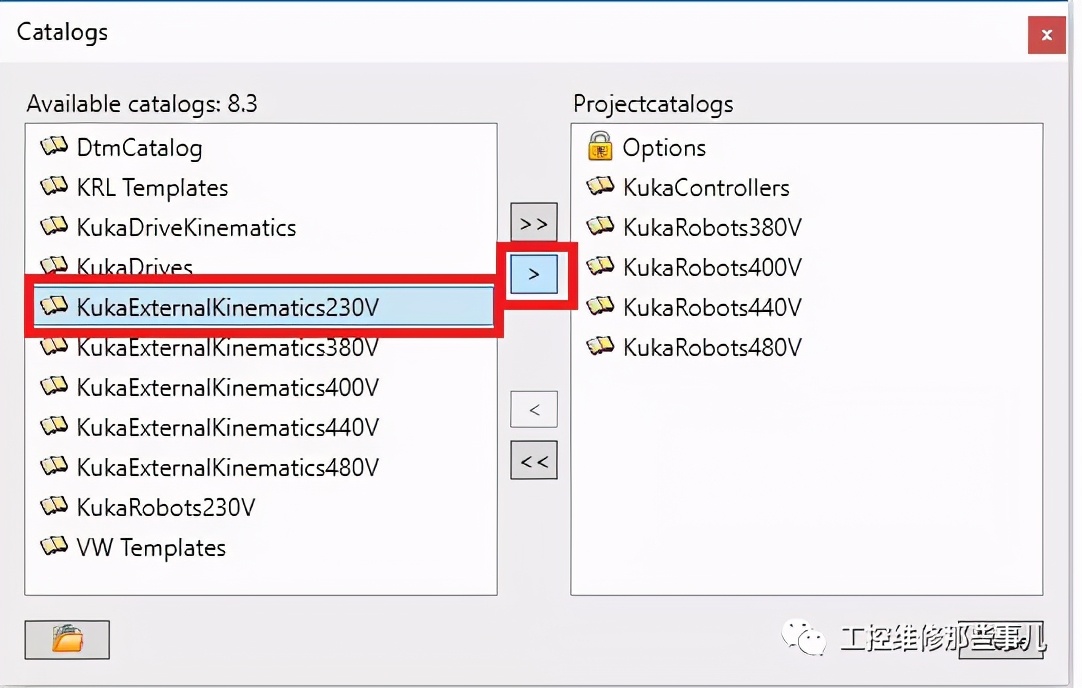Pick KukaRobots480V project catalog
This screenshot has width=1082, height=688.
[x=712, y=347]
